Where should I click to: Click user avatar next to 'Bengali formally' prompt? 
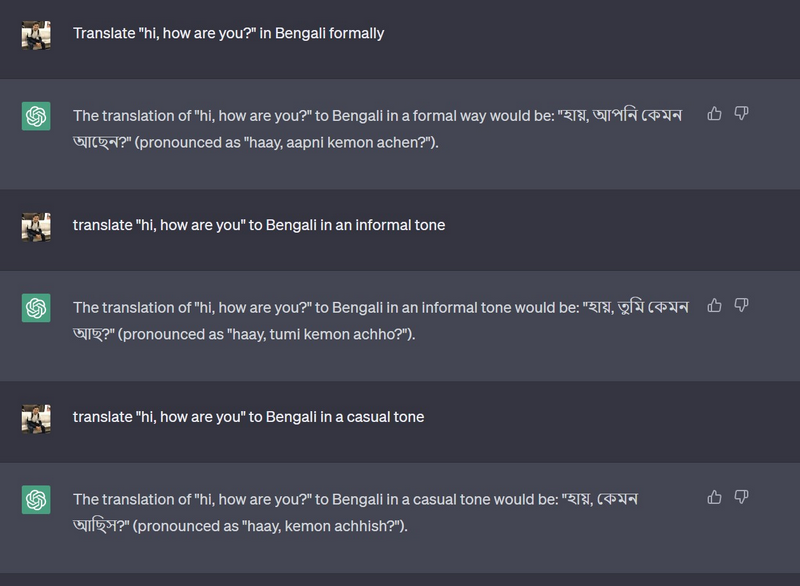pos(36,34)
